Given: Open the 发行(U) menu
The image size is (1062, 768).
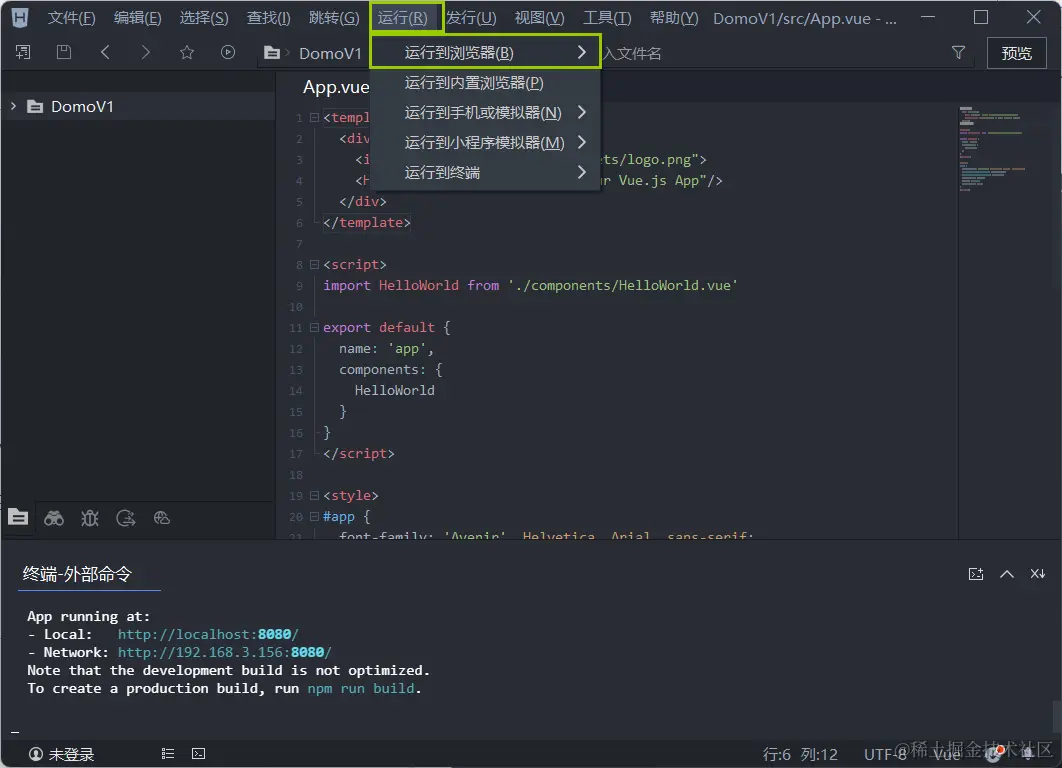Looking at the screenshot, I should click(471, 18).
